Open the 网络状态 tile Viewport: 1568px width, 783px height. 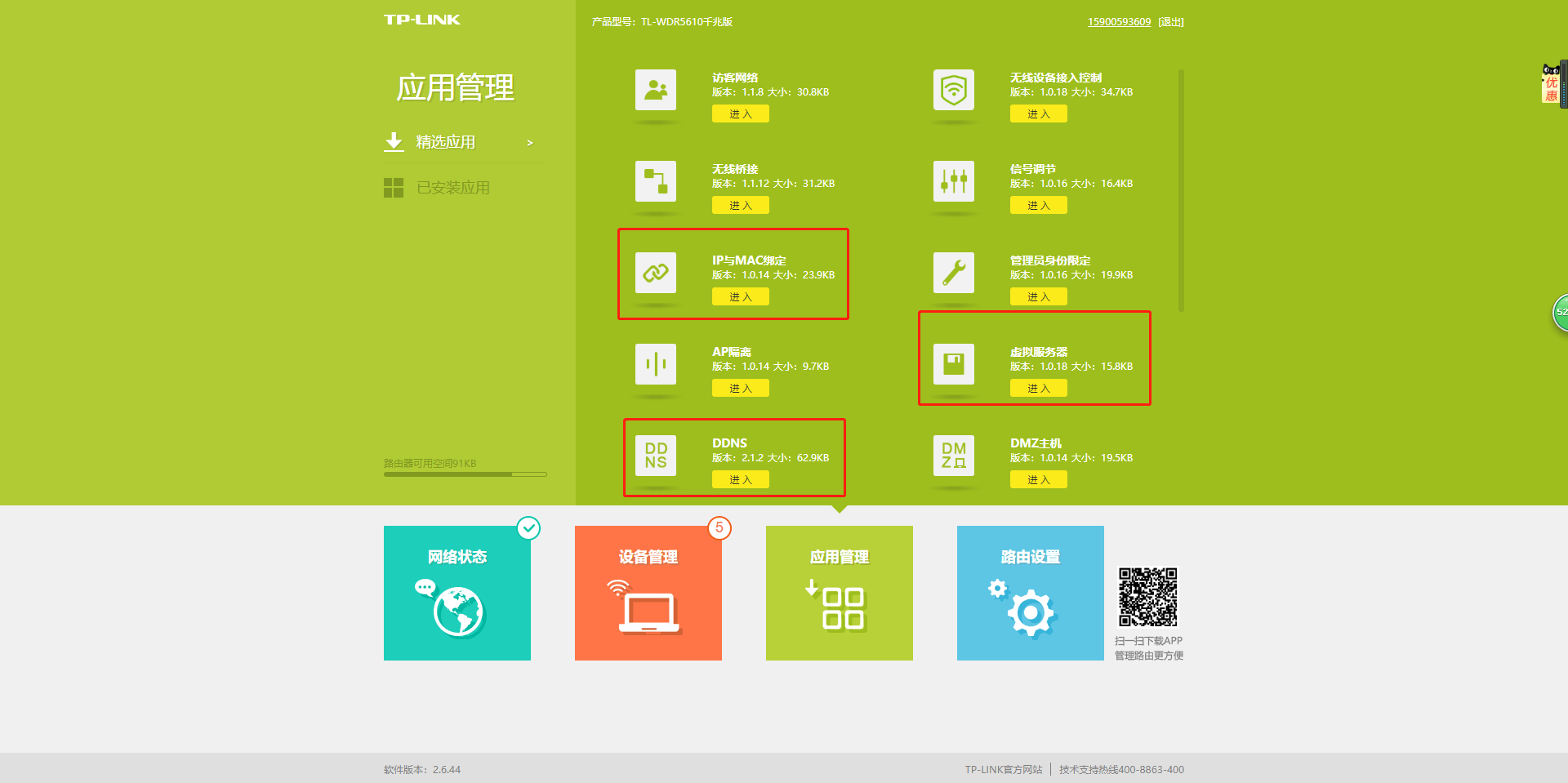pyautogui.click(x=457, y=593)
